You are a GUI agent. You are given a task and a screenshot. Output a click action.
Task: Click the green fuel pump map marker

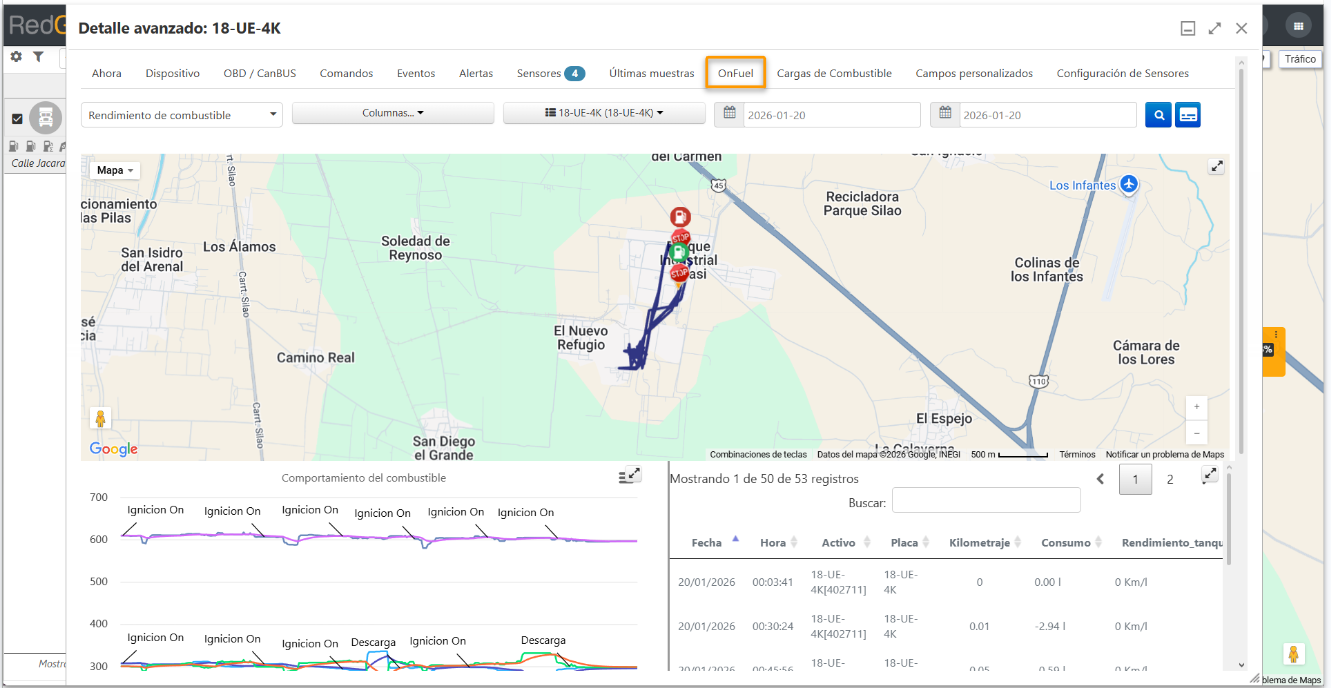tap(680, 252)
